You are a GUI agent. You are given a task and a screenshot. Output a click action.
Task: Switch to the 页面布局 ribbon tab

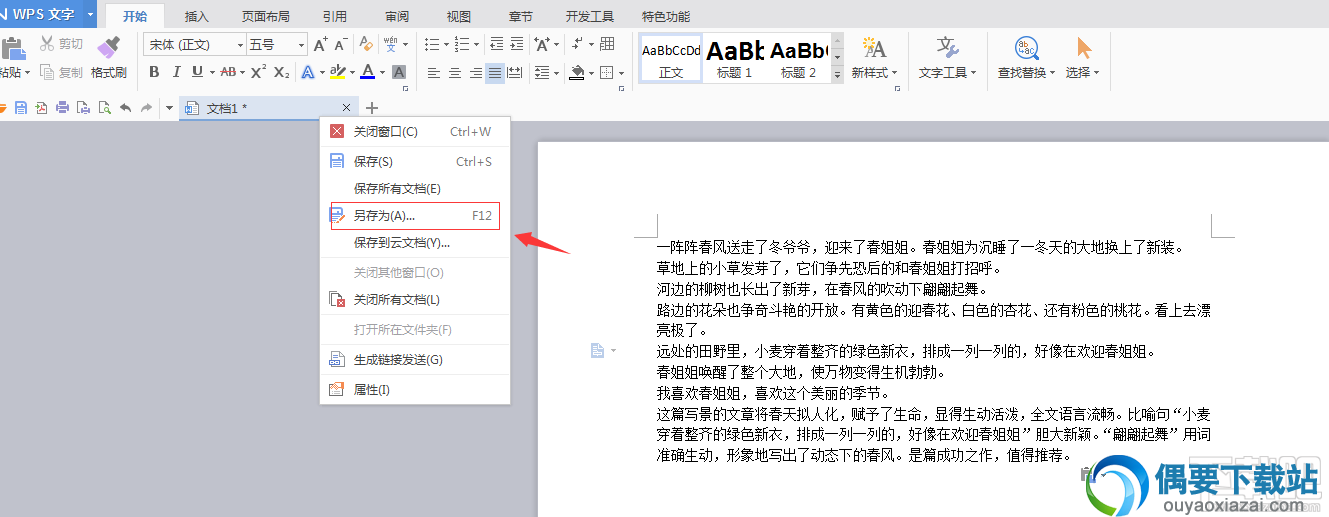click(266, 17)
